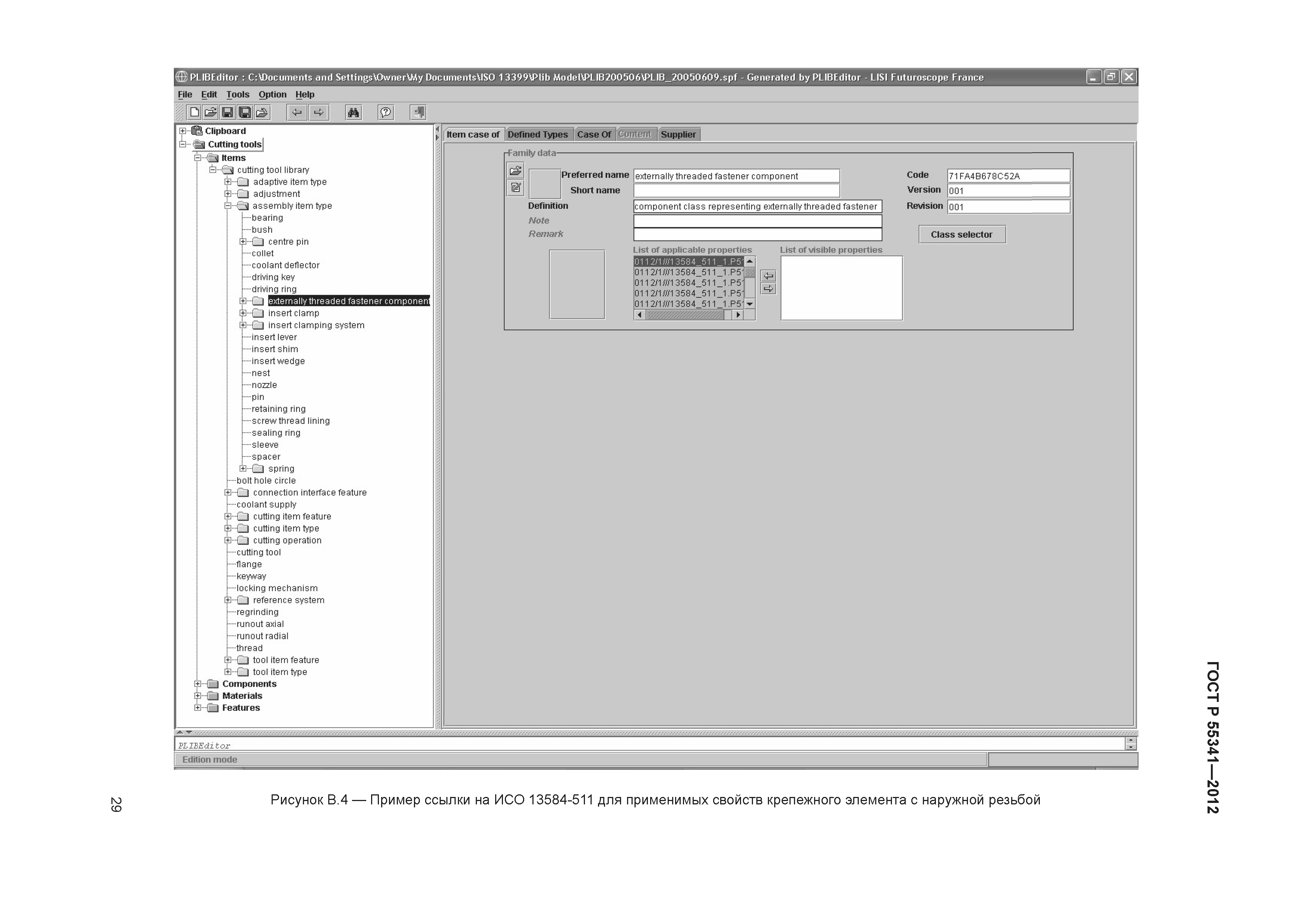Click the right arrow between property lists
This screenshot has width=1307, height=924.
pyautogui.click(x=768, y=289)
